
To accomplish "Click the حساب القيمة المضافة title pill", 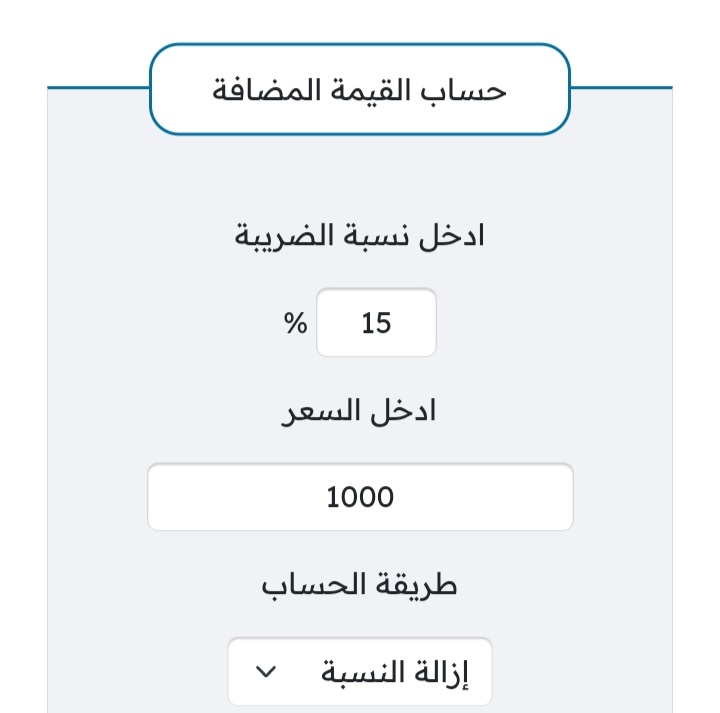I will [360, 89].
